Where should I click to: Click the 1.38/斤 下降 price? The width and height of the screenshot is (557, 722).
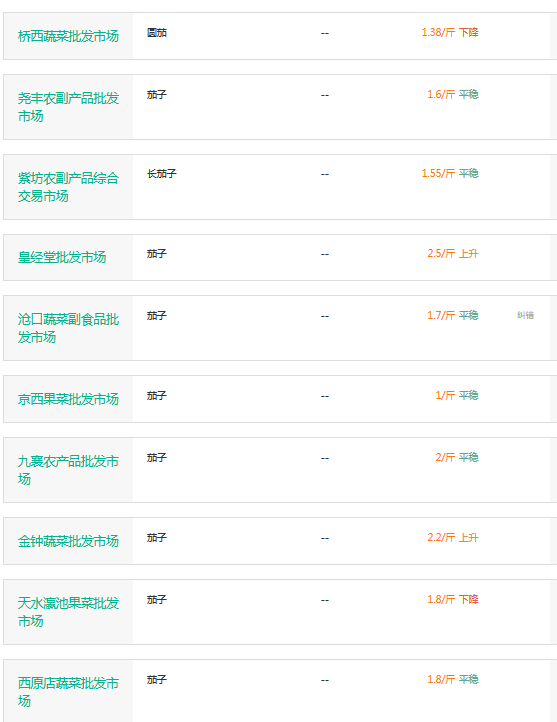tap(450, 32)
